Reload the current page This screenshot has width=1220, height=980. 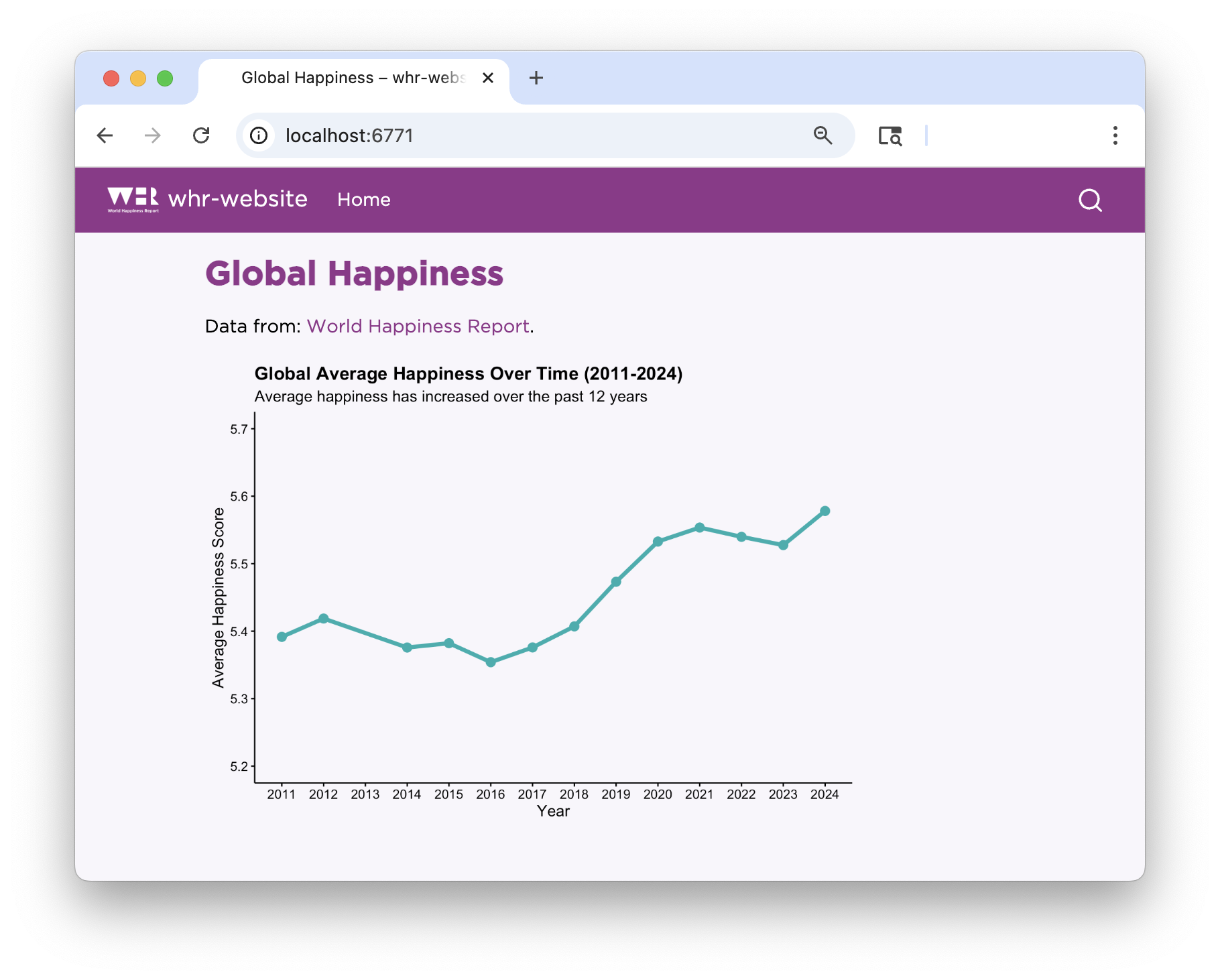tap(201, 136)
